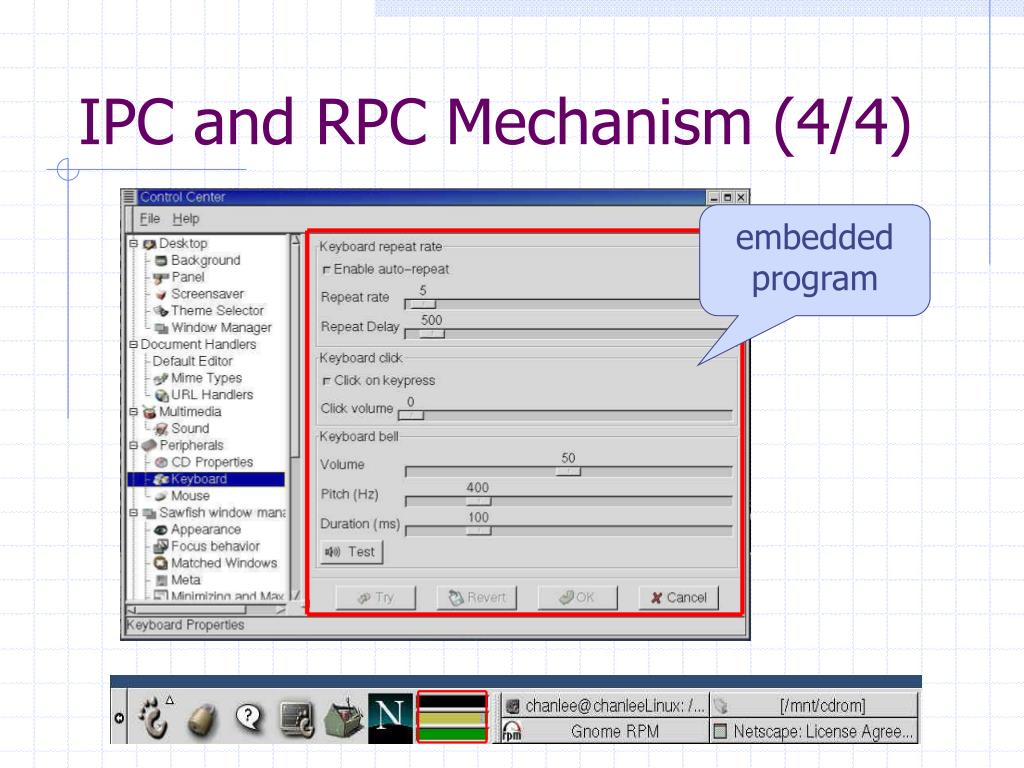Viewport: 1024px width, 768px height.
Task: Switch to chanlee@chanleeLinux terminal task
Action: [605, 706]
